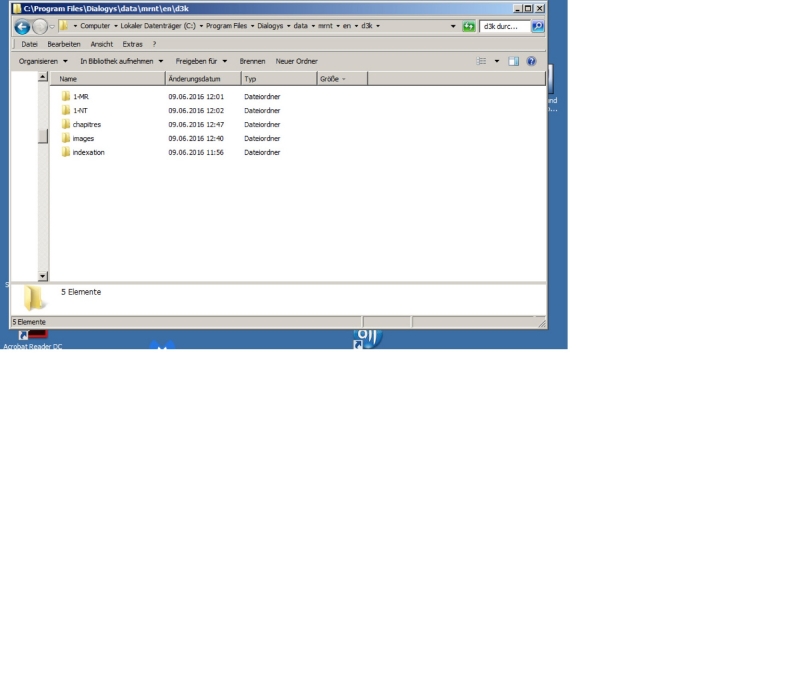This screenshot has width=800, height=680.
Task: Click the change view icon
Action: coord(481,61)
